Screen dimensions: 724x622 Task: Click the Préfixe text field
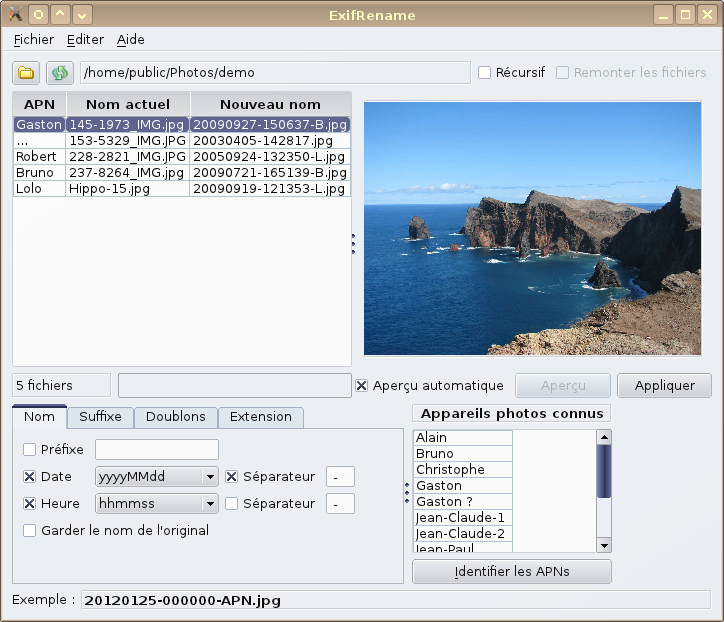click(157, 449)
